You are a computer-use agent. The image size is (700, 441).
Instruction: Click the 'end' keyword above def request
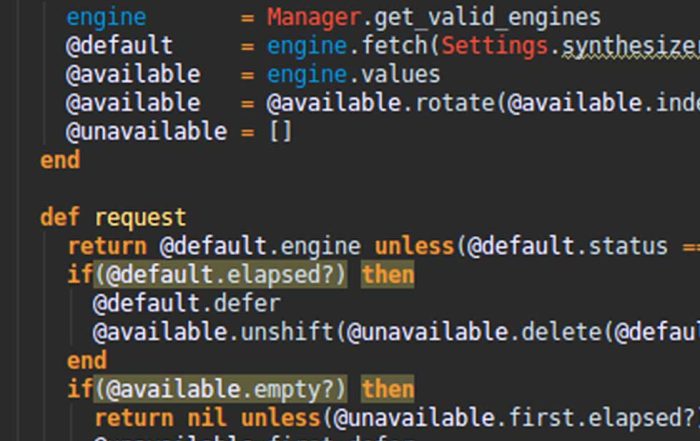pos(60,160)
